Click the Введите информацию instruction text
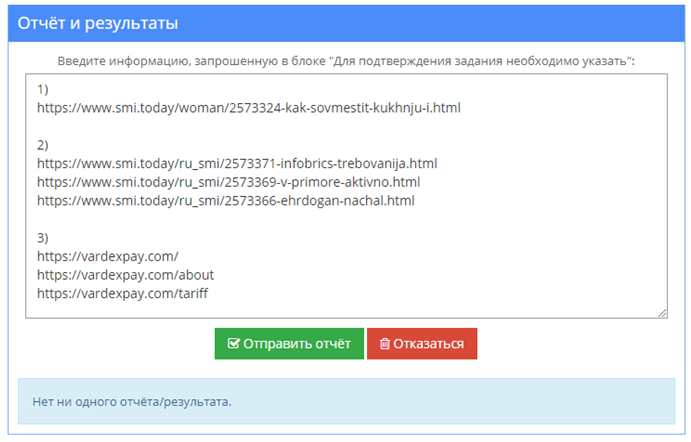Viewport: 691px width, 442px height. click(x=346, y=61)
